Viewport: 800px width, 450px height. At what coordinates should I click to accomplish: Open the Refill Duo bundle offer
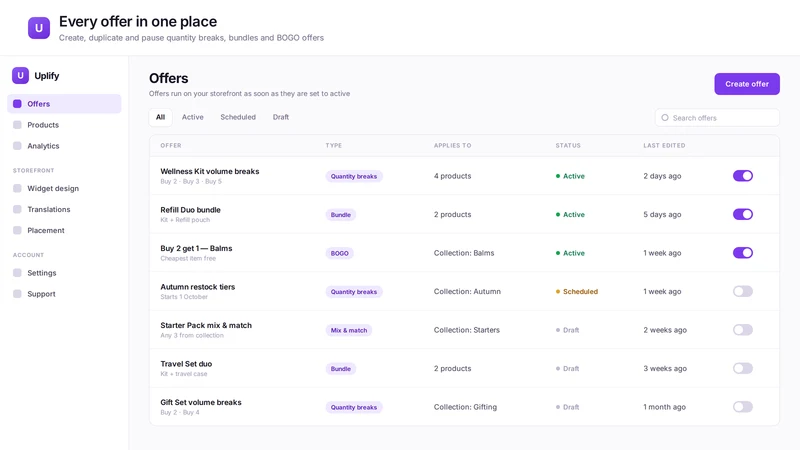(x=190, y=210)
